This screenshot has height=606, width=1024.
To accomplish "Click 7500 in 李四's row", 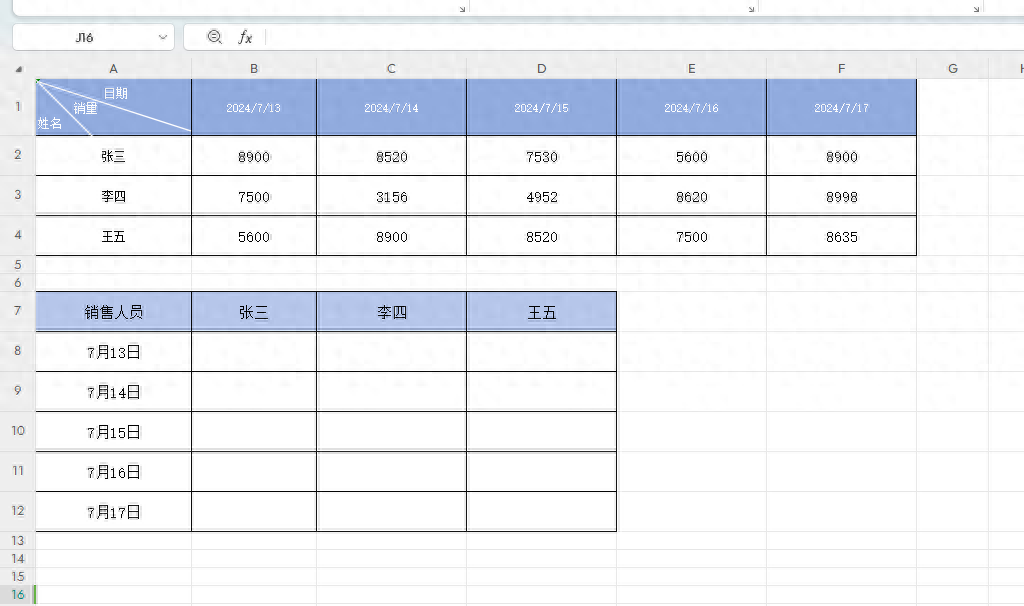I will coord(254,196).
